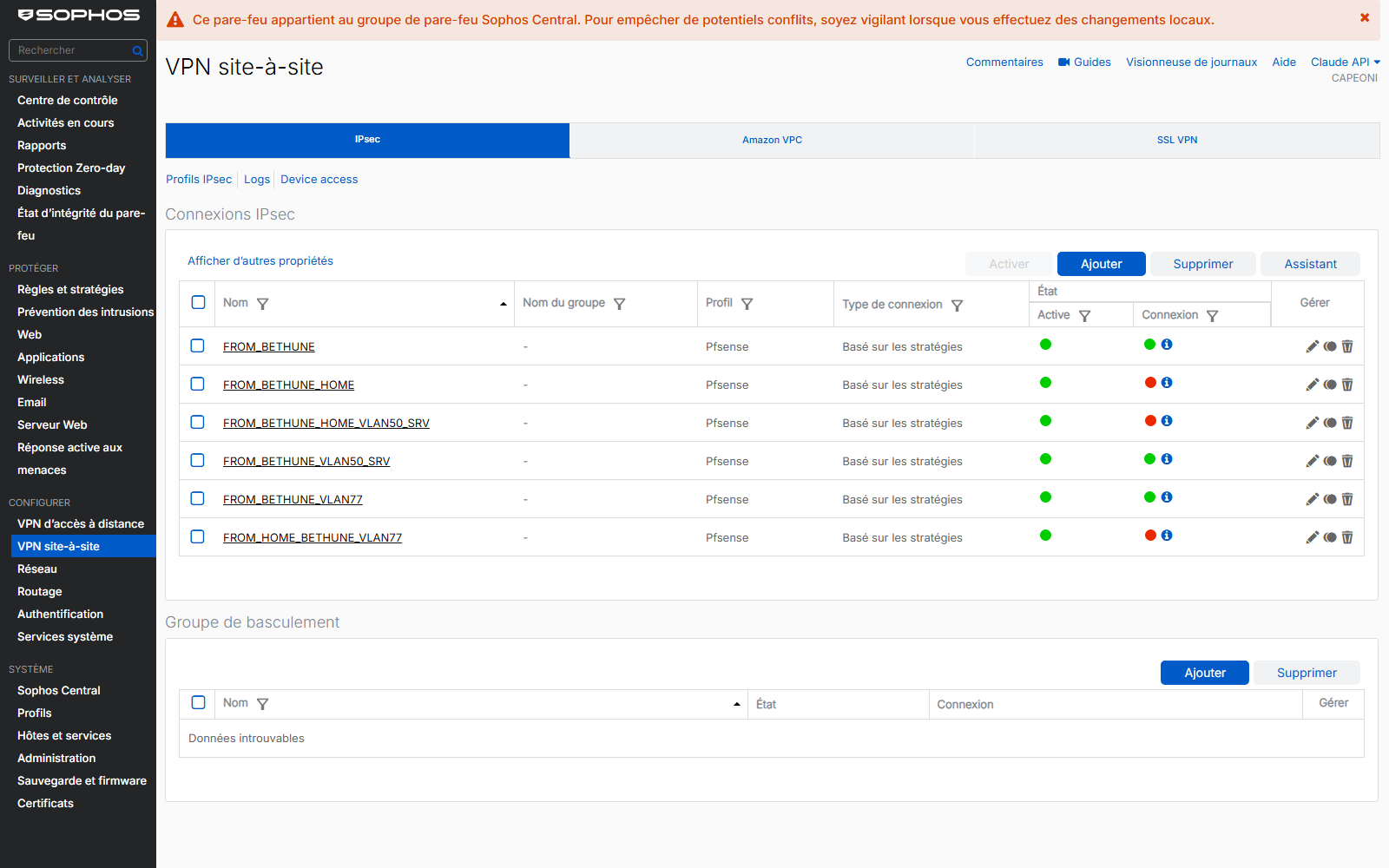Select FROM_HOME_BETHUNE_VLAN77 checkbox
The width and height of the screenshot is (1389, 868).
tap(197, 536)
